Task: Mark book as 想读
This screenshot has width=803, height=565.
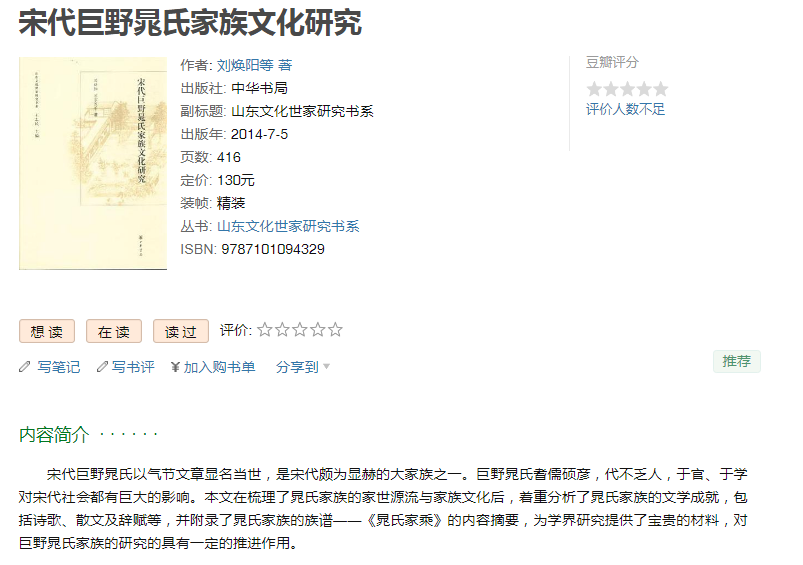Action: coord(47,332)
